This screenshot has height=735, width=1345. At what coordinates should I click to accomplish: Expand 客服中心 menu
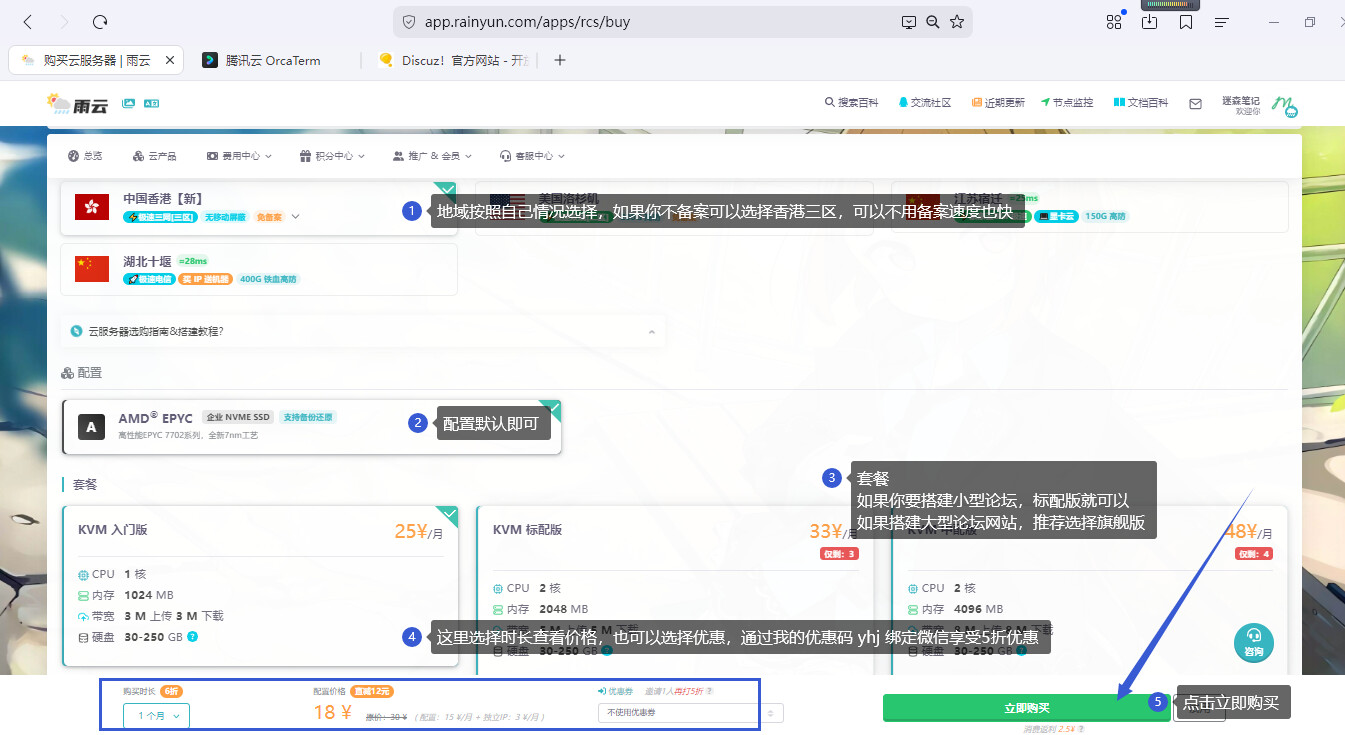coord(532,156)
